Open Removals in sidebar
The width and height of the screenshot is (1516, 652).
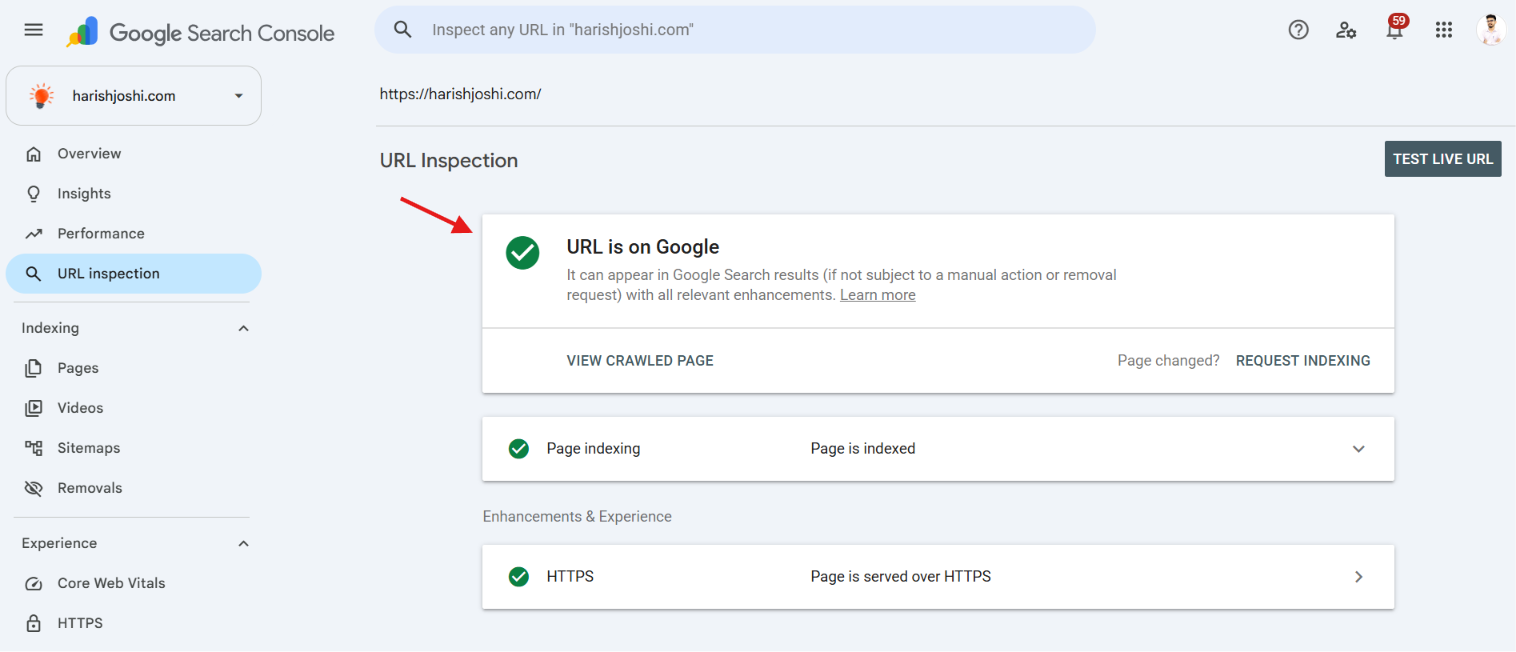(x=134, y=488)
